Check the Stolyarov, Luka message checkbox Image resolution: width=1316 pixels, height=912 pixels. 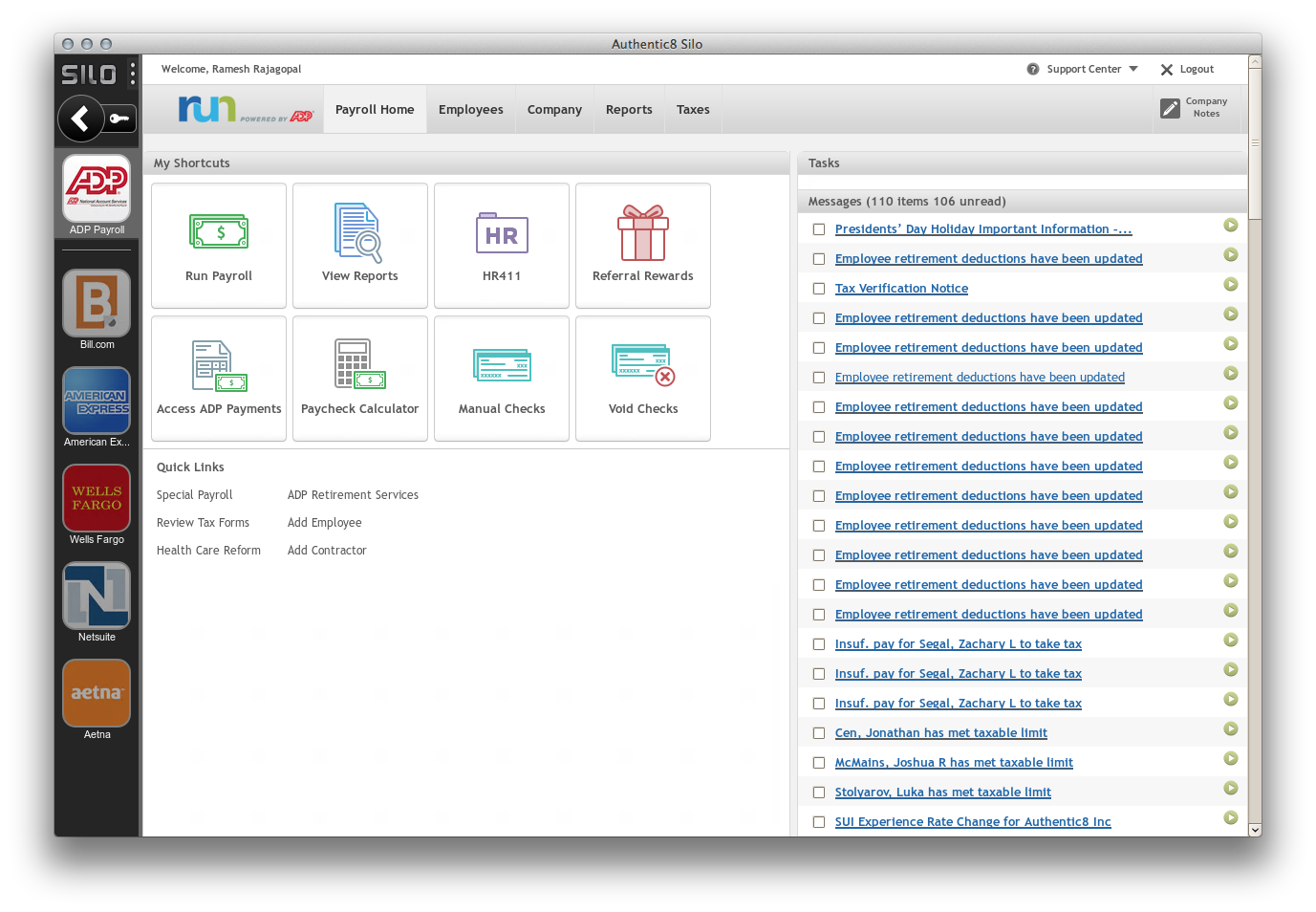(819, 793)
